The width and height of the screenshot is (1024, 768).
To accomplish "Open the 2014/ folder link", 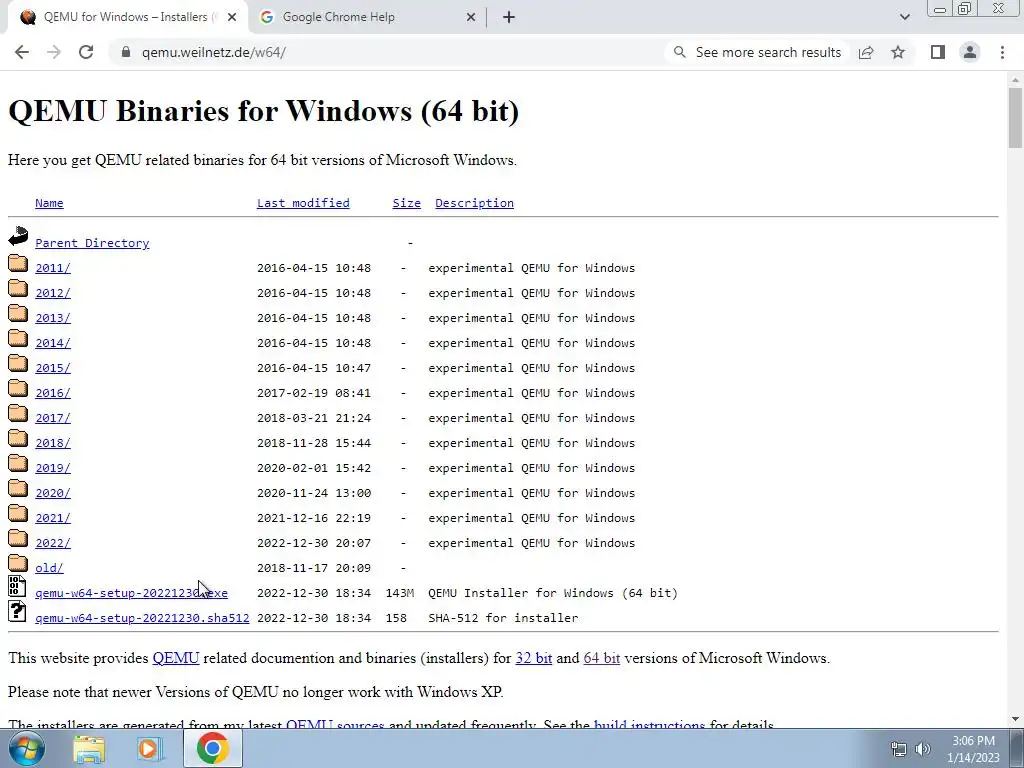I will click(x=53, y=343).
